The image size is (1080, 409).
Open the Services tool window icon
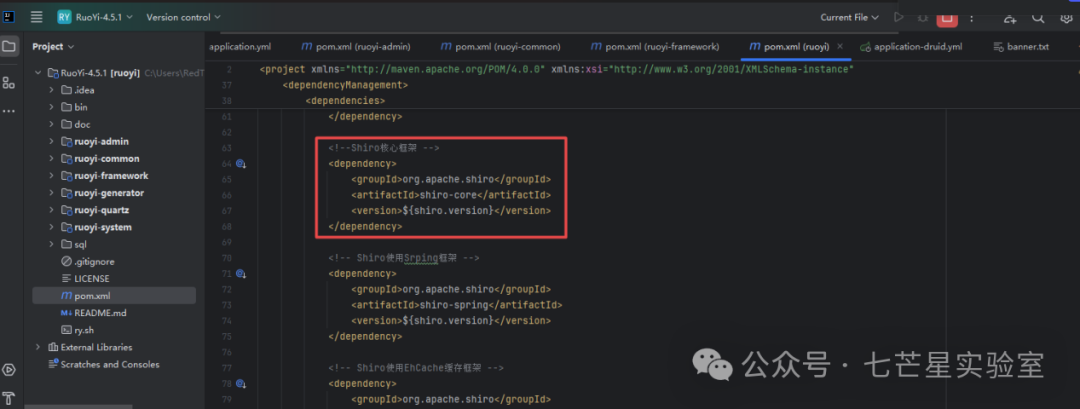(x=9, y=370)
